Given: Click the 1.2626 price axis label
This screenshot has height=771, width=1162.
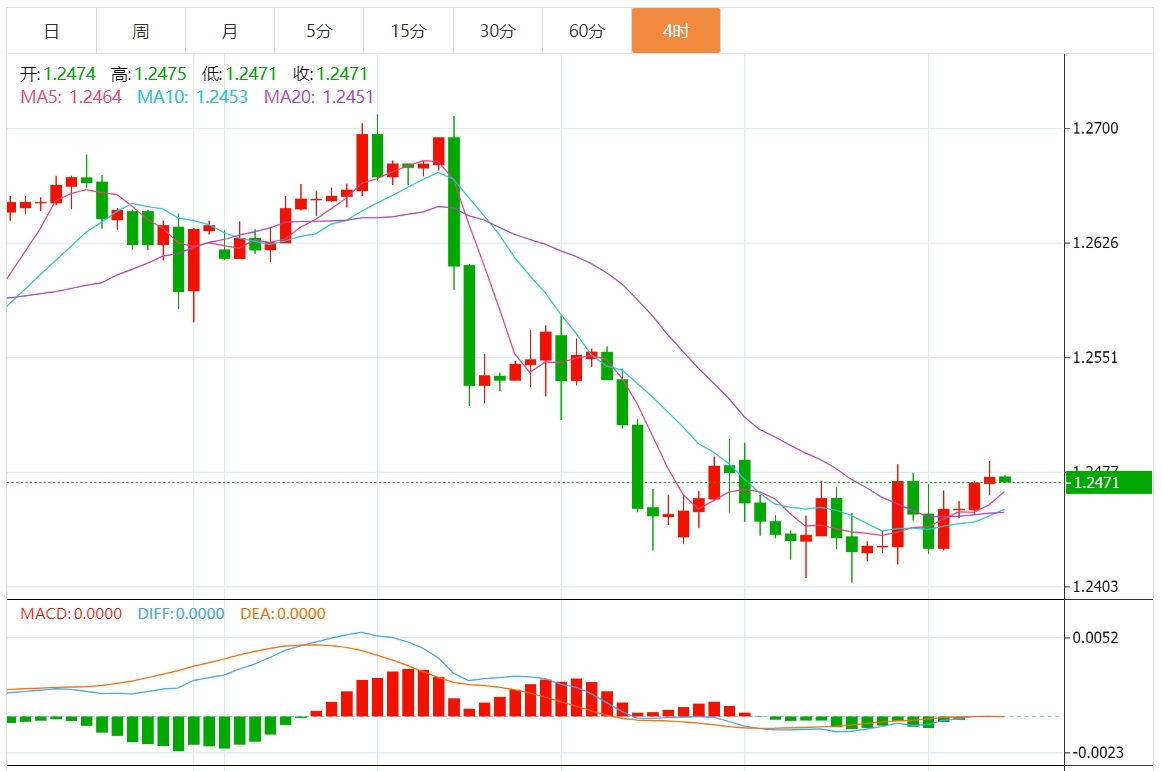Looking at the screenshot, I should 1095,243.
